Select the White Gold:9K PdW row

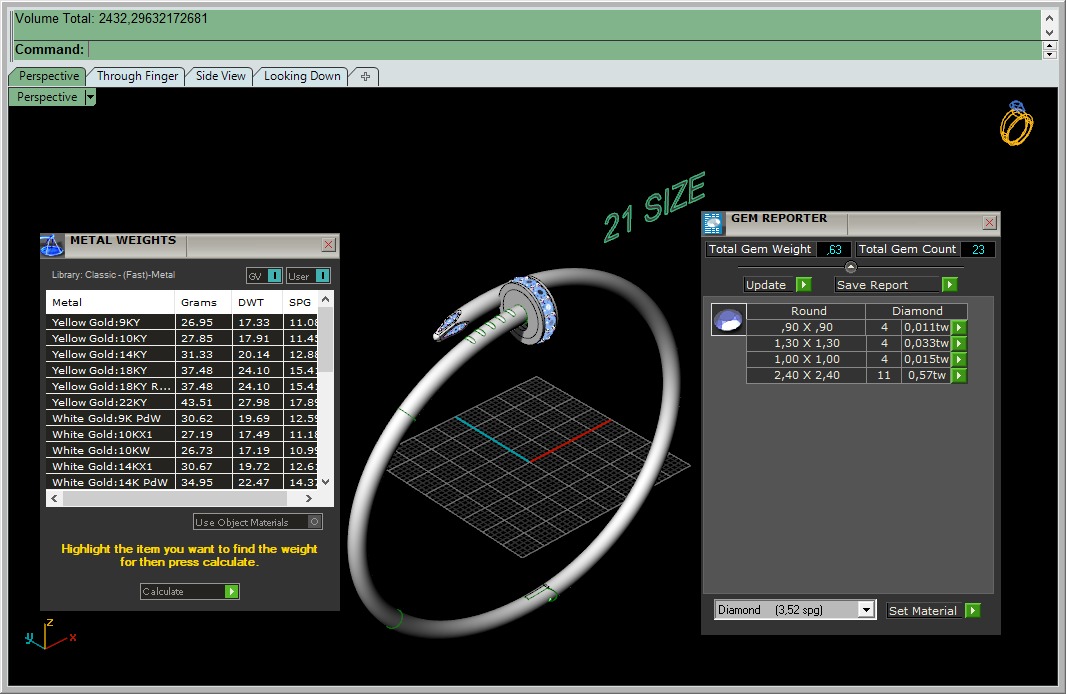(182, 418)
